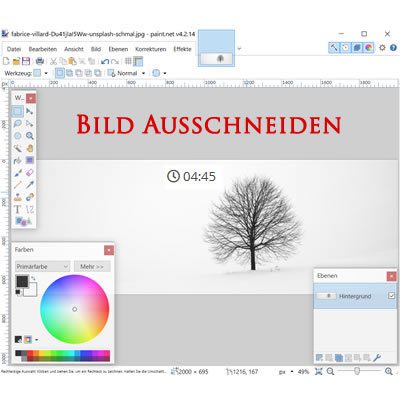Viewport: 400px width, 400px height.
Task: Toggle the Colors window button
Action: click(368, 48)
